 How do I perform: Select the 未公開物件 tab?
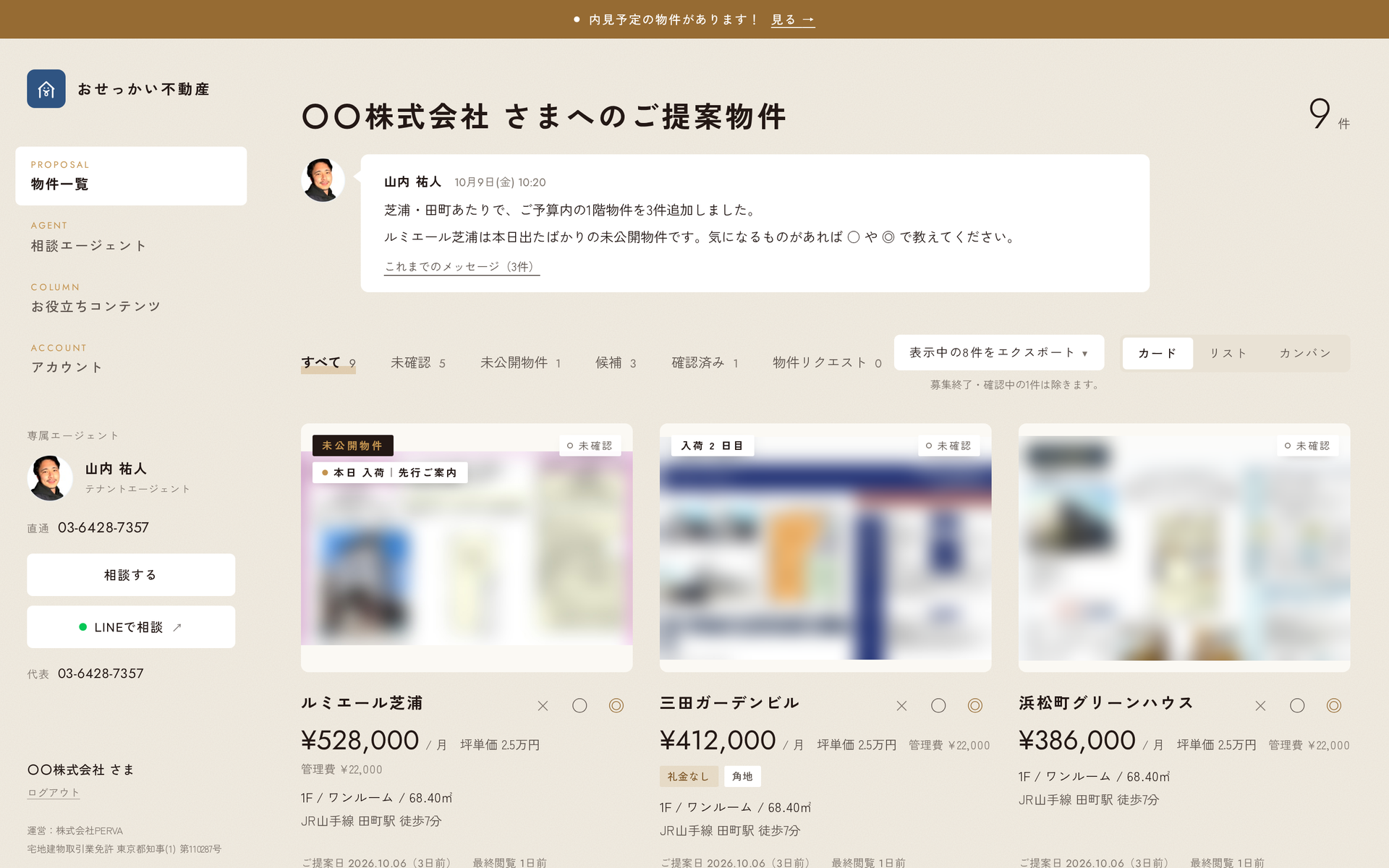521,363
